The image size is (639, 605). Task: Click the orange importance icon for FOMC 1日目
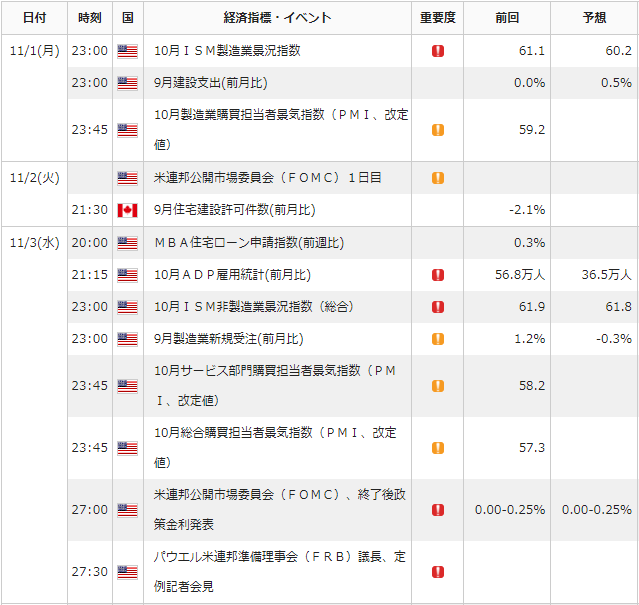[x=438, y=178]
